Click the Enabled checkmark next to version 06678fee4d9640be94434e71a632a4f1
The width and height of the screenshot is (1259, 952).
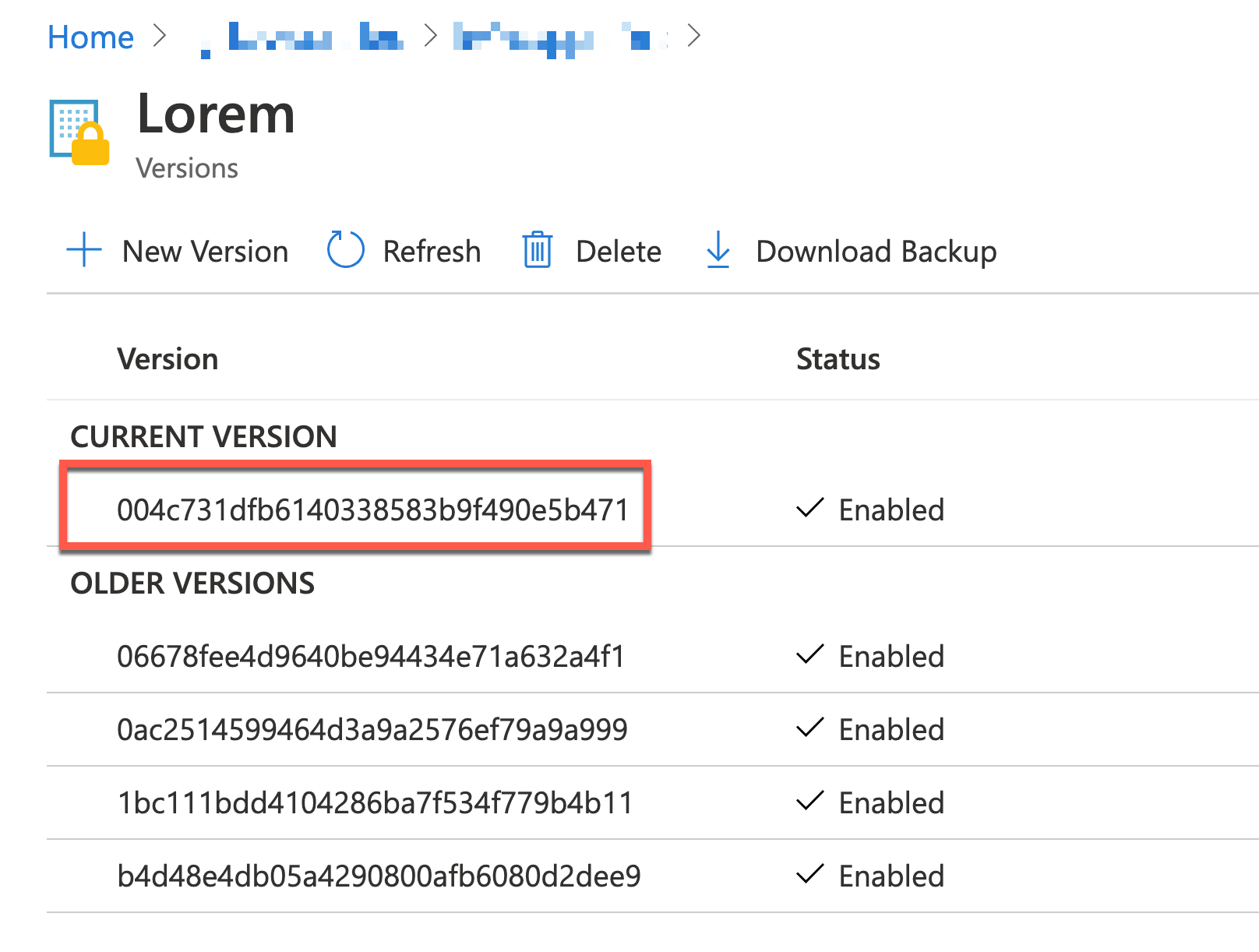pos(809,656)
